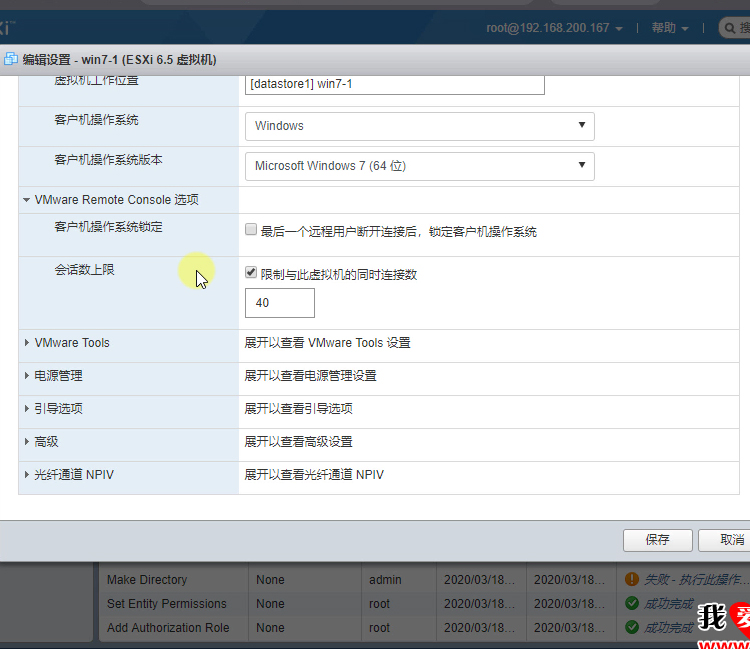Expand the 高级 section

click(x=27, y=442)
